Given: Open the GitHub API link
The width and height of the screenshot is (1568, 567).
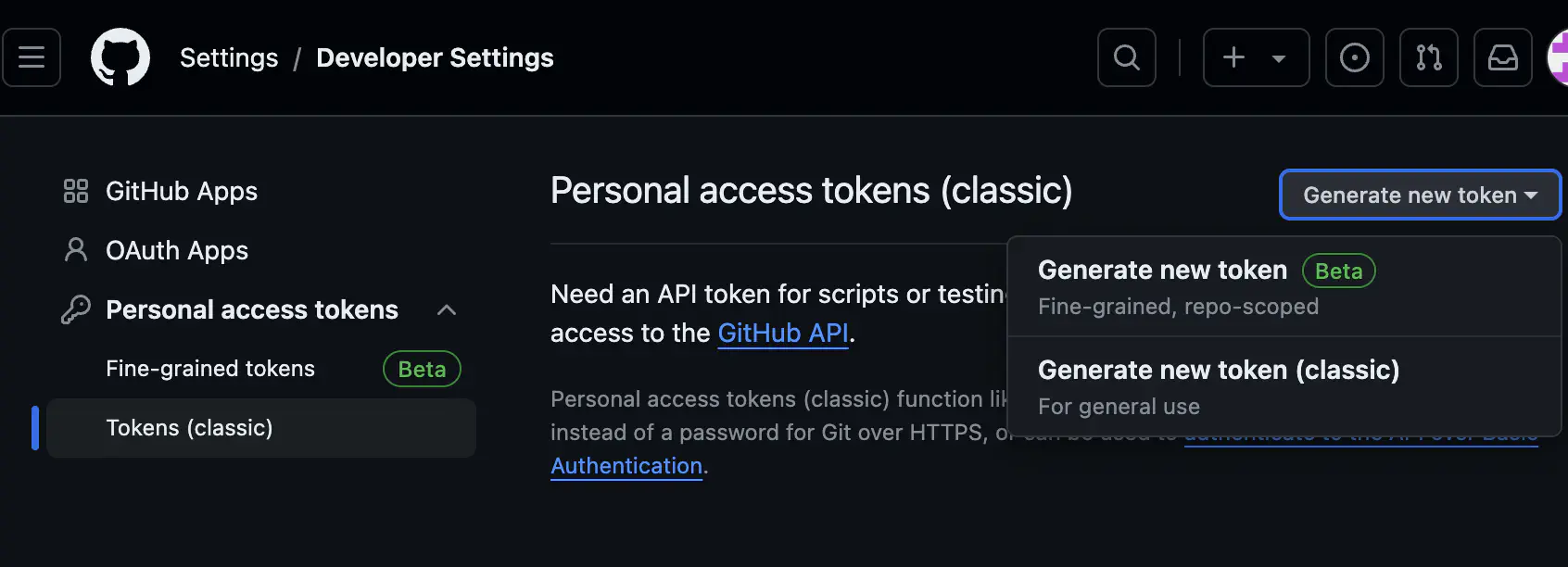Looking at the screenshot, I should coord(783,333).
